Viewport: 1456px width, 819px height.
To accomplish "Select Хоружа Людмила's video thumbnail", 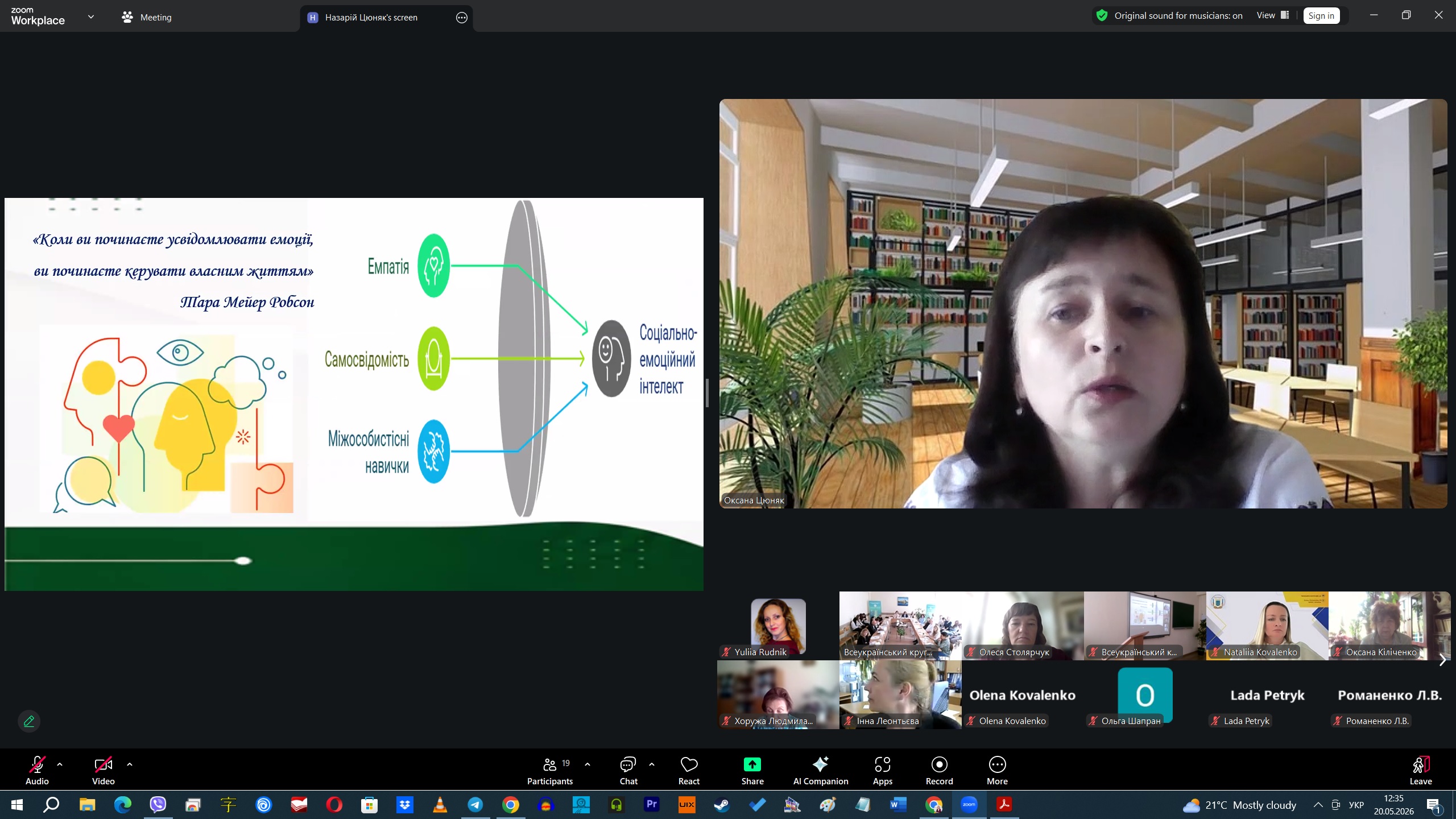I will [x=778, y=694].
